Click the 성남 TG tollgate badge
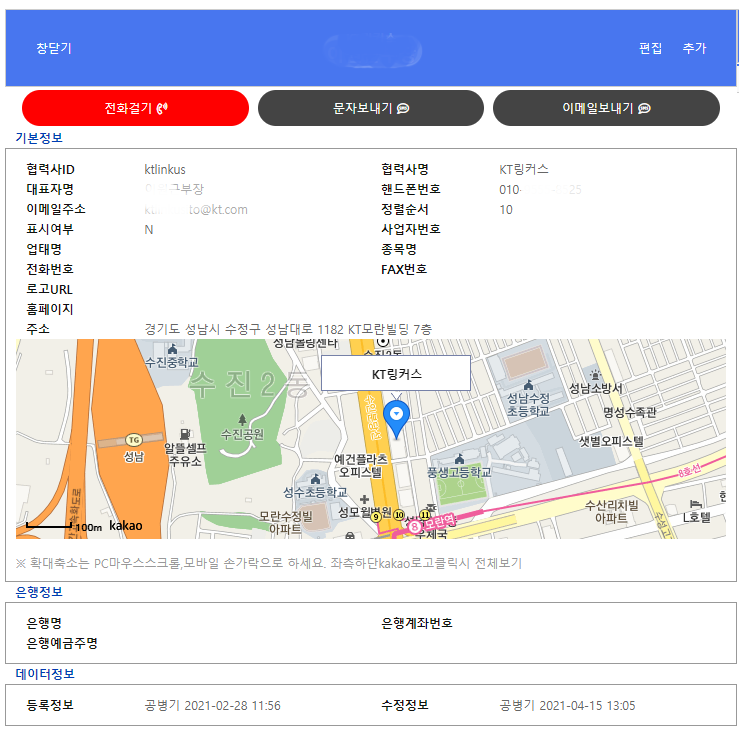This screenshot has height=743, width=739. (134, 440)
